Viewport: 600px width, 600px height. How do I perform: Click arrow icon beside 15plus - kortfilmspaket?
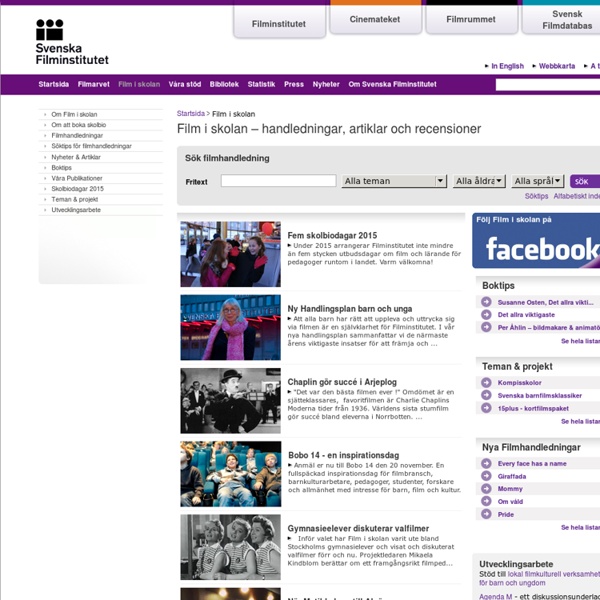click(x=486, y=408)
